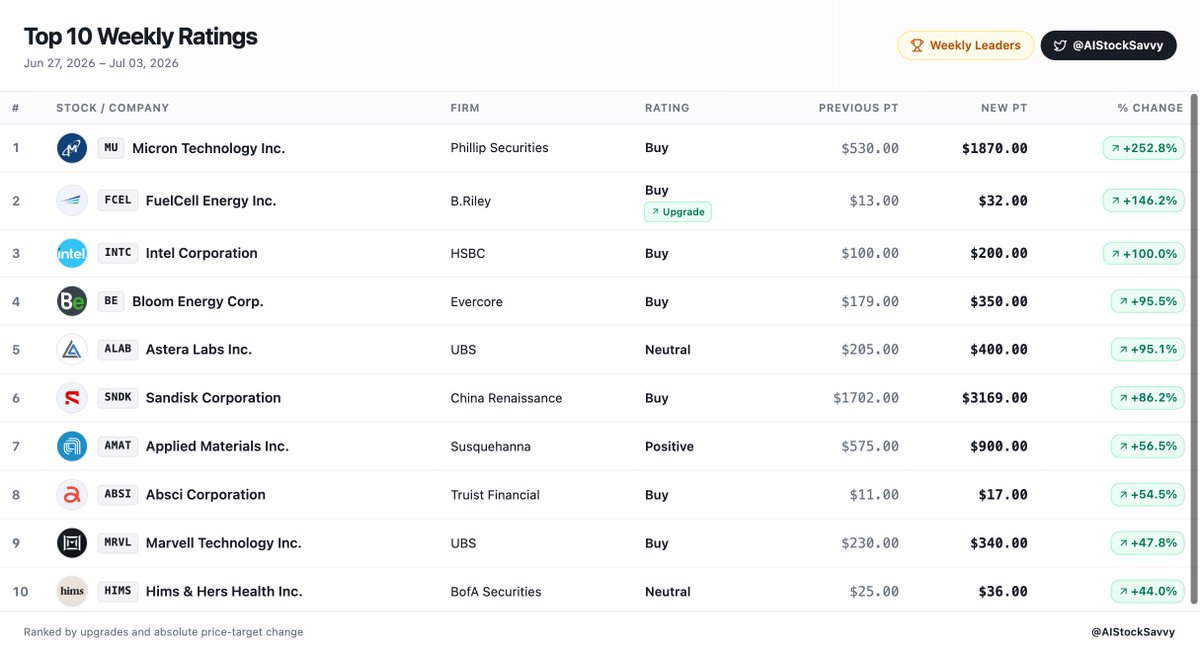The image size is (1200, 652).
Task: Click the China Renaissance firm cell
Action: pos(506,398)
